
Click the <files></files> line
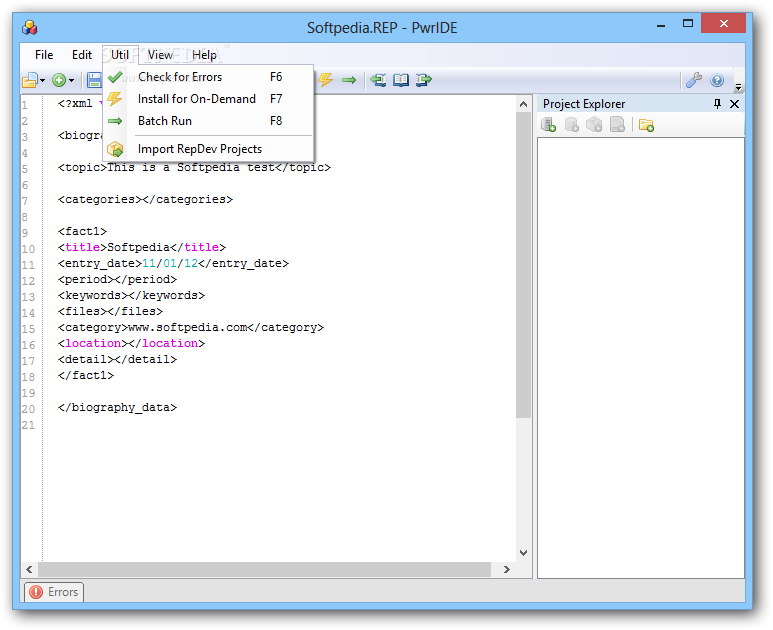pos(110,312)
